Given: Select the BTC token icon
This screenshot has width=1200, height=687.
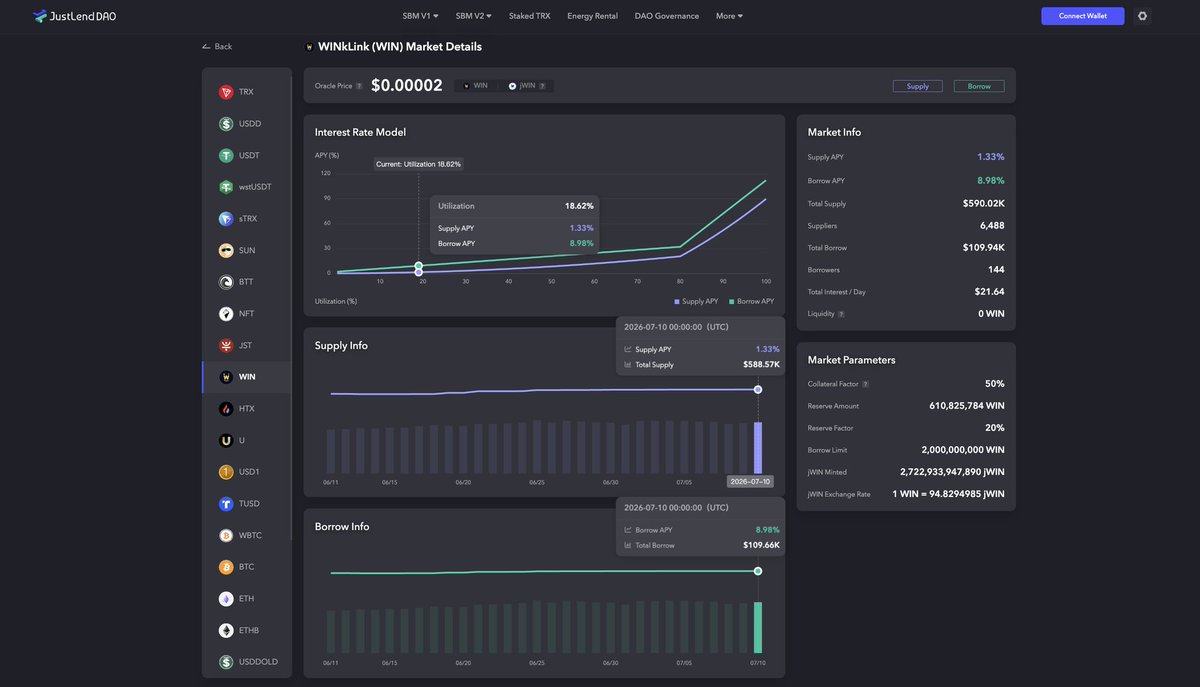Looking at the screenshot, I should pyautogui.click(x=226, y=567).
